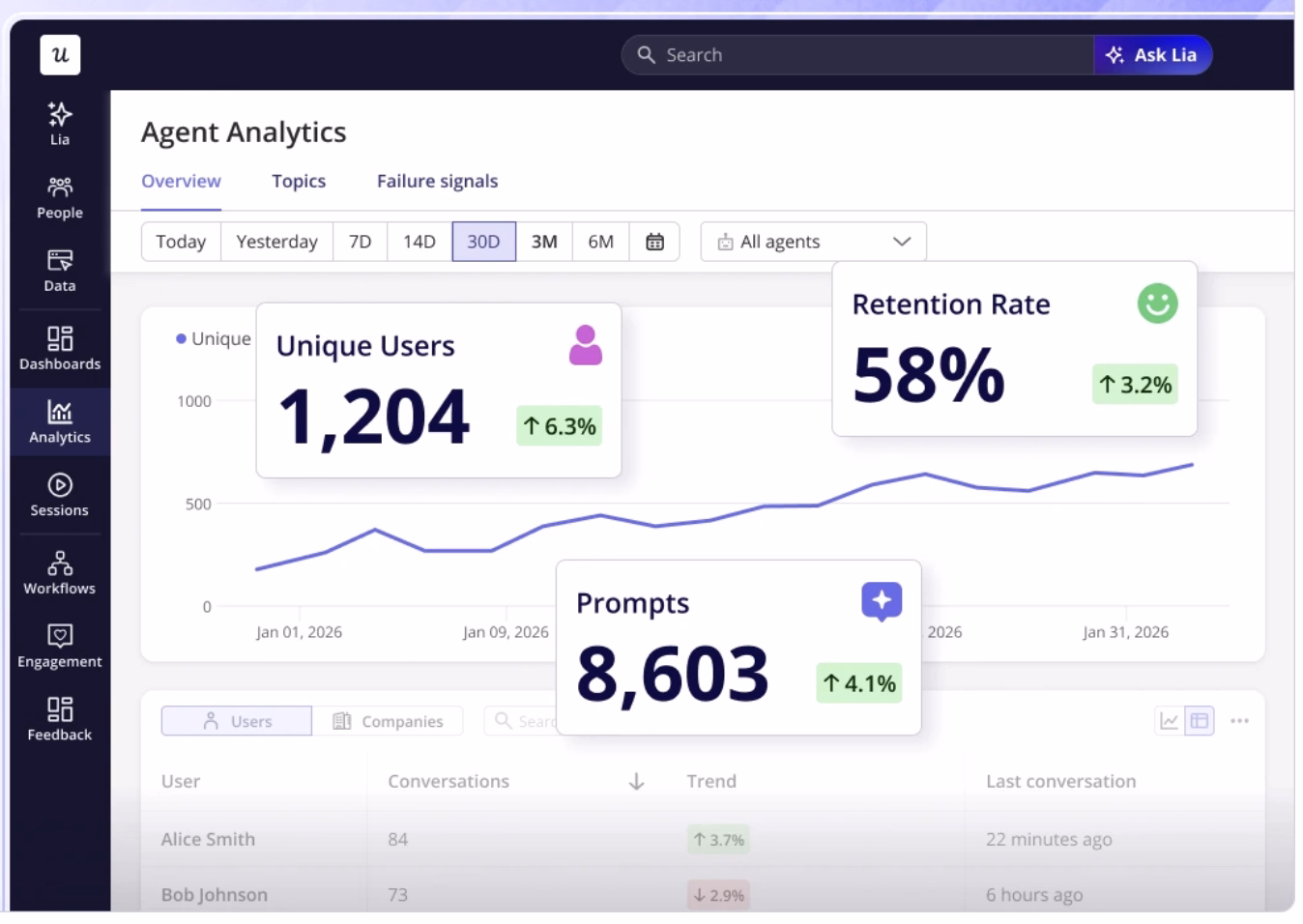Image resolution: width=1303 pixels, height=924 pixels.
Task: Click the Agent Analytics page title
Action: click(x=244, y=131)
